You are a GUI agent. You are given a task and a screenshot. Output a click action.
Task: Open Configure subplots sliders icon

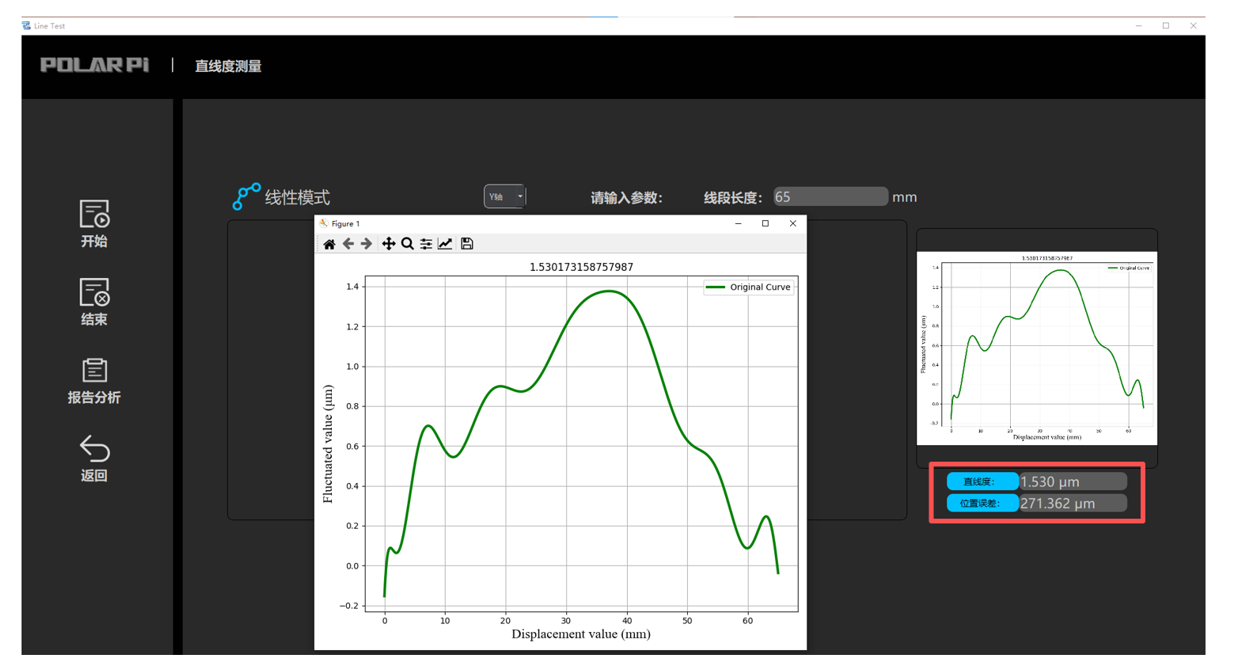(426, 244)
